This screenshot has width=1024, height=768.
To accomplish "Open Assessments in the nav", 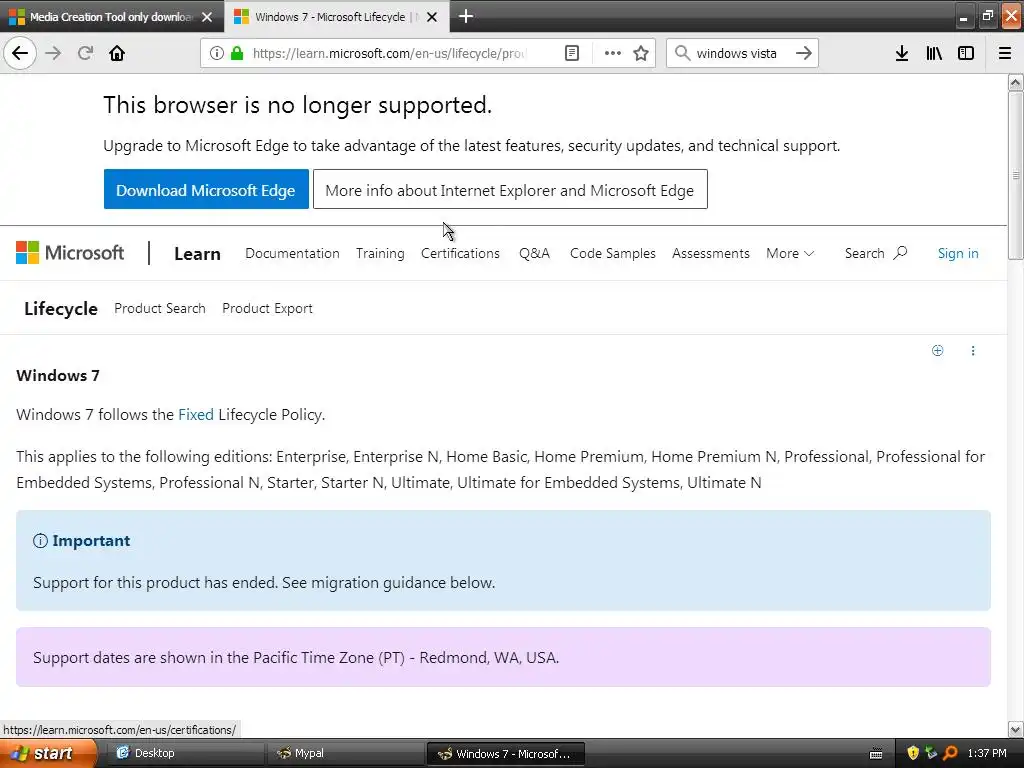I will (x=711, y=253).
